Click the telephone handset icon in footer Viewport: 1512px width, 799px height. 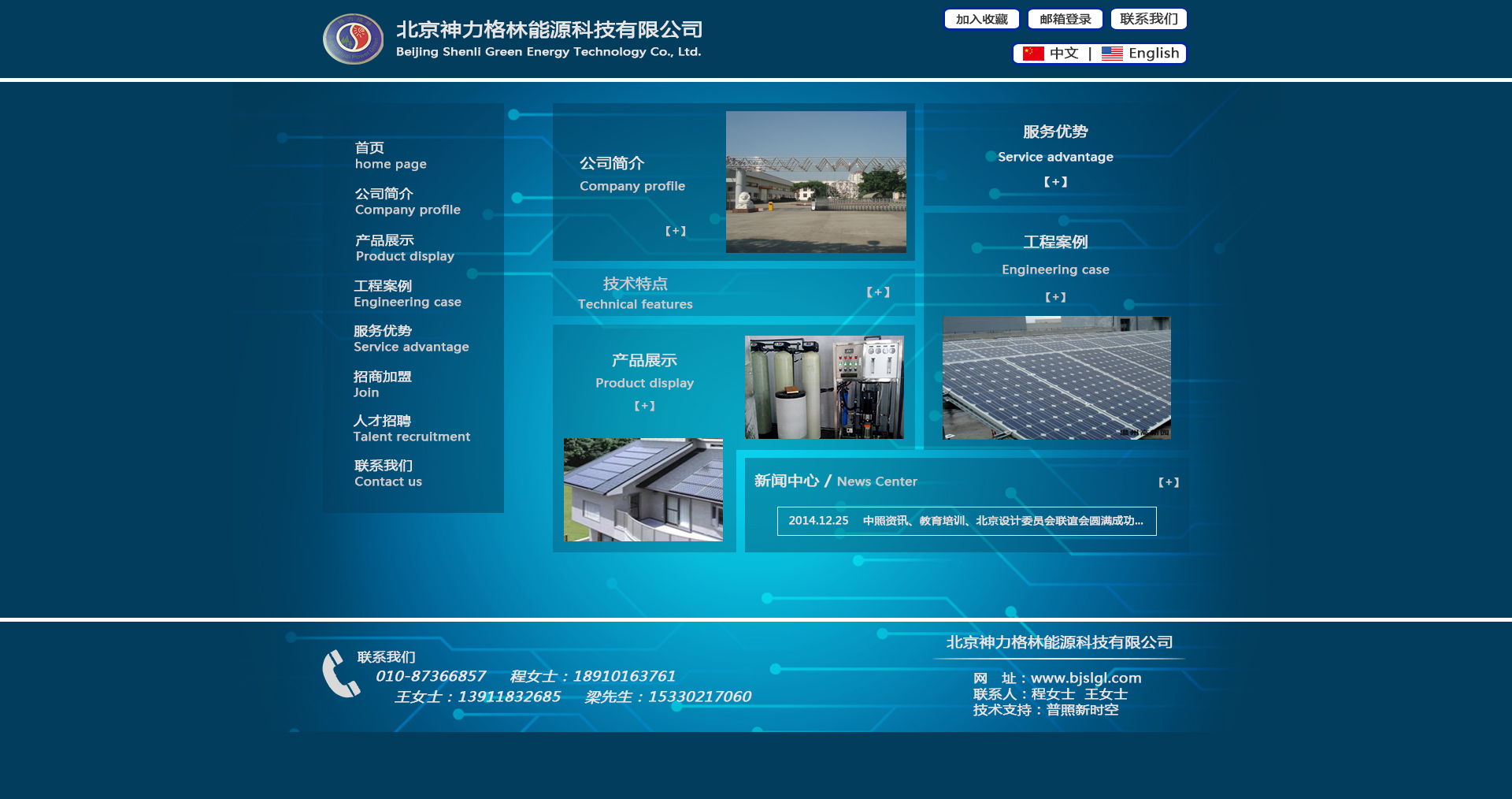[341, 674]
